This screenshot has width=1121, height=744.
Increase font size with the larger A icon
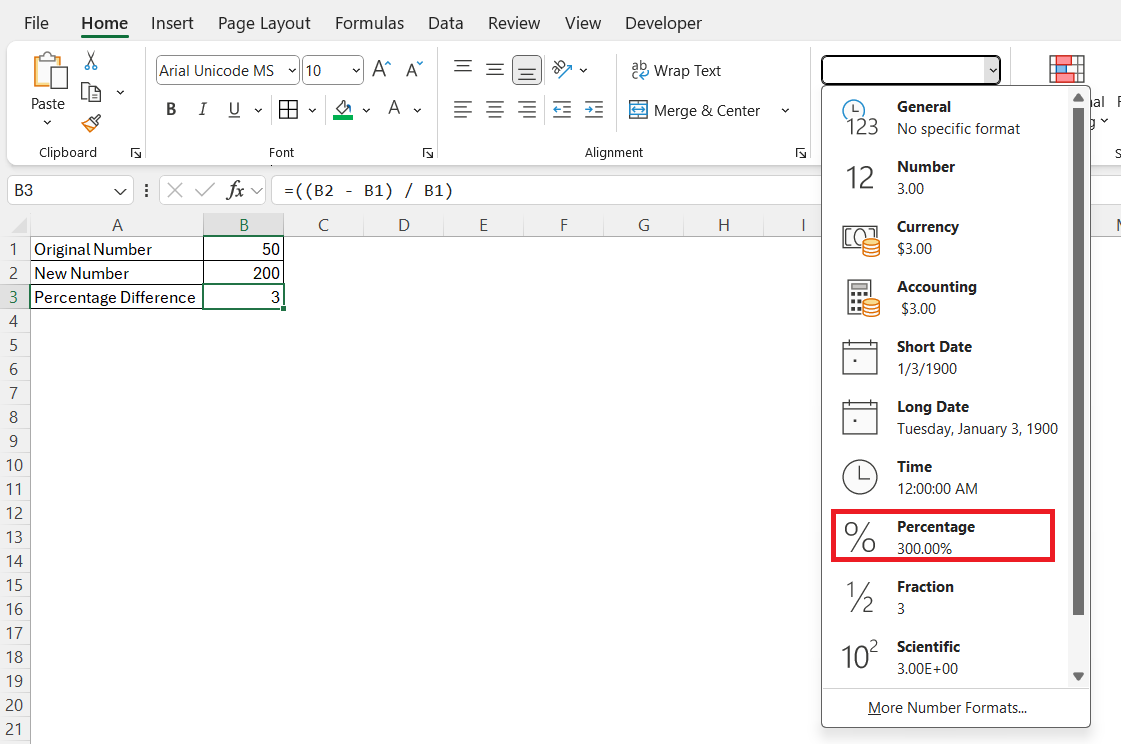[382, 69]
